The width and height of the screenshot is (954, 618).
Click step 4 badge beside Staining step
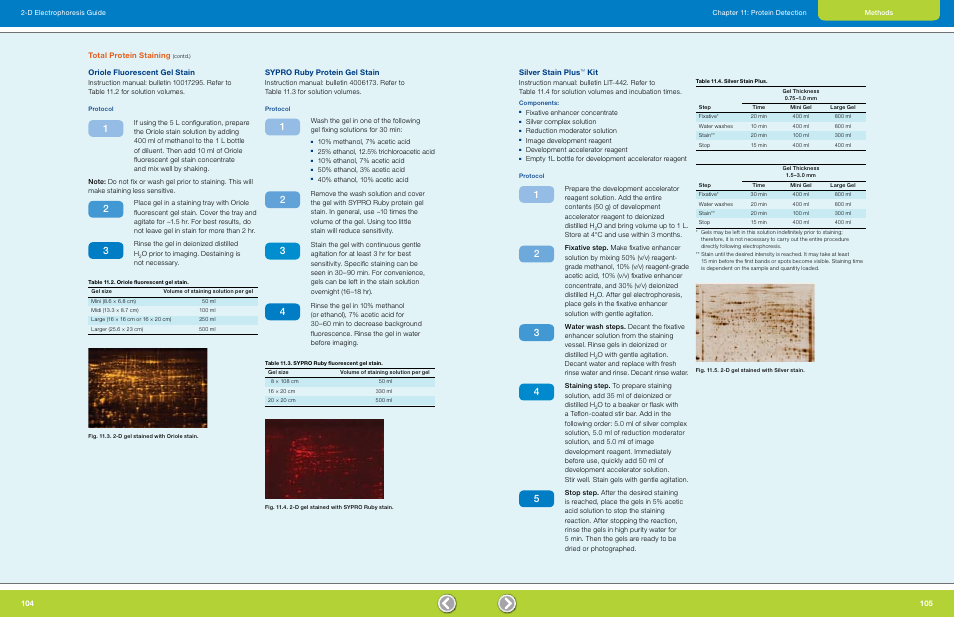pyautogui.click(x=536, y=392)
